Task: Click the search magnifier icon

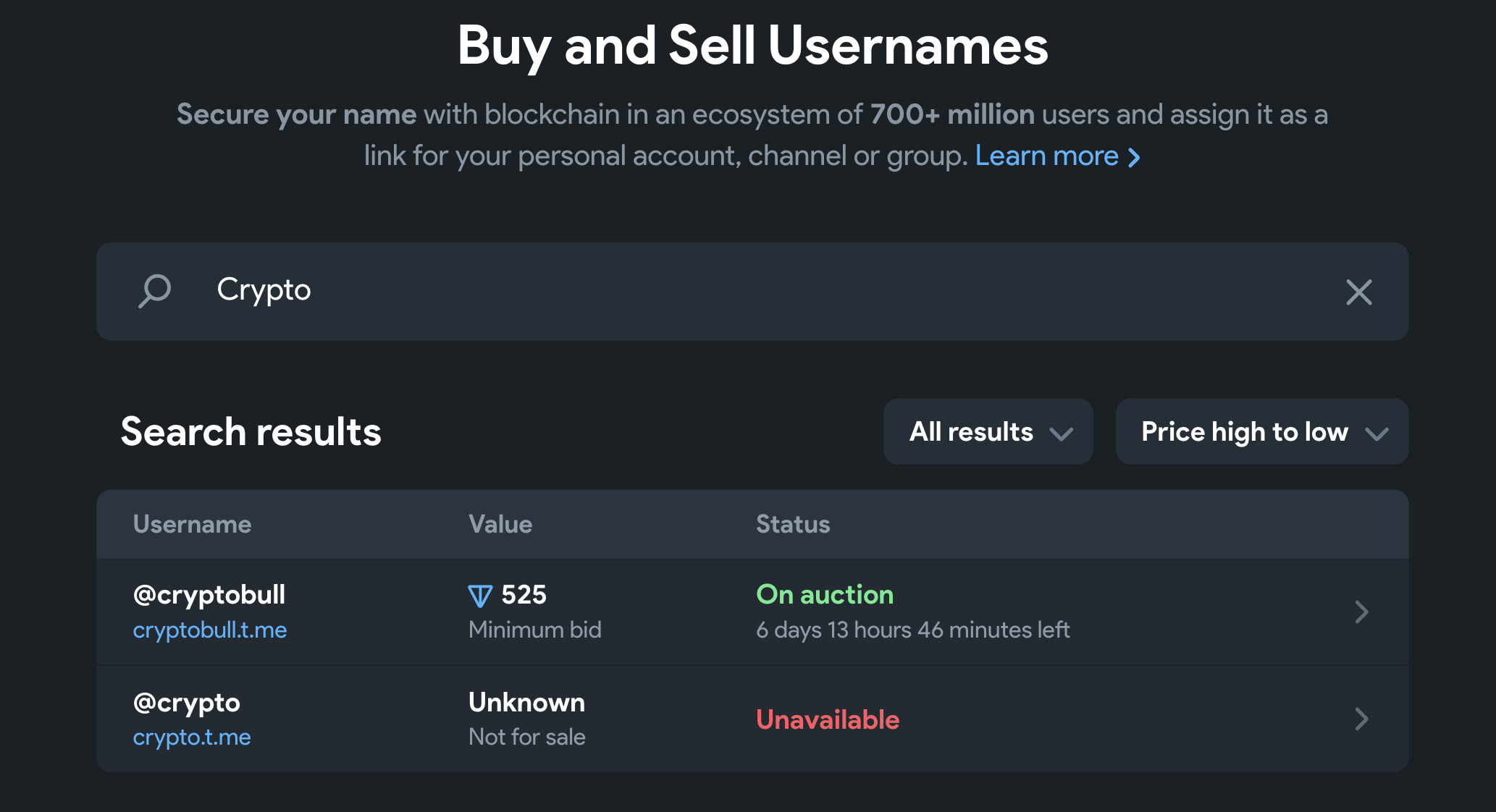Action: click(154, 291)
